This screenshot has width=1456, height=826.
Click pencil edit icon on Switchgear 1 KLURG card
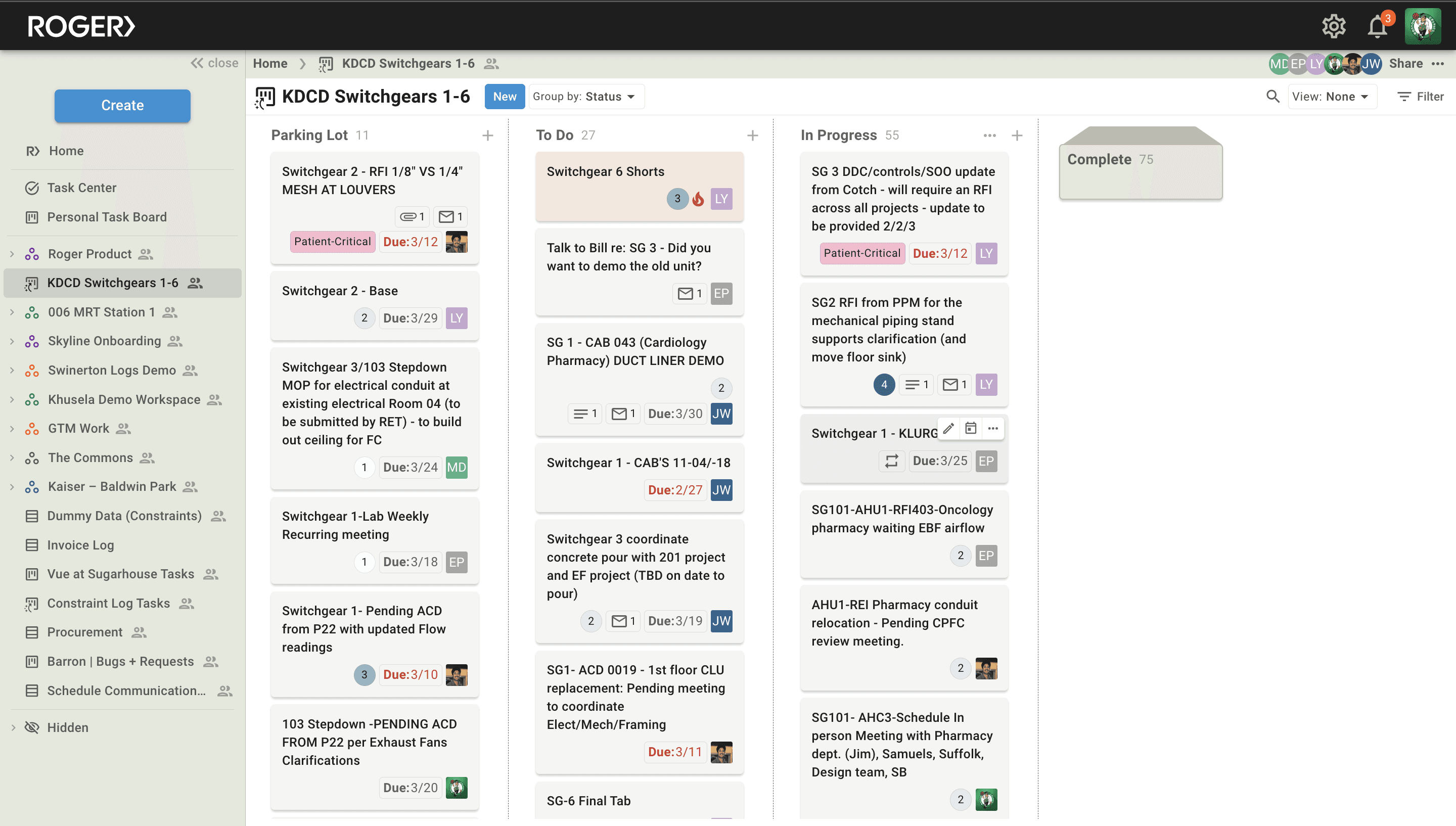pos(948,428)
